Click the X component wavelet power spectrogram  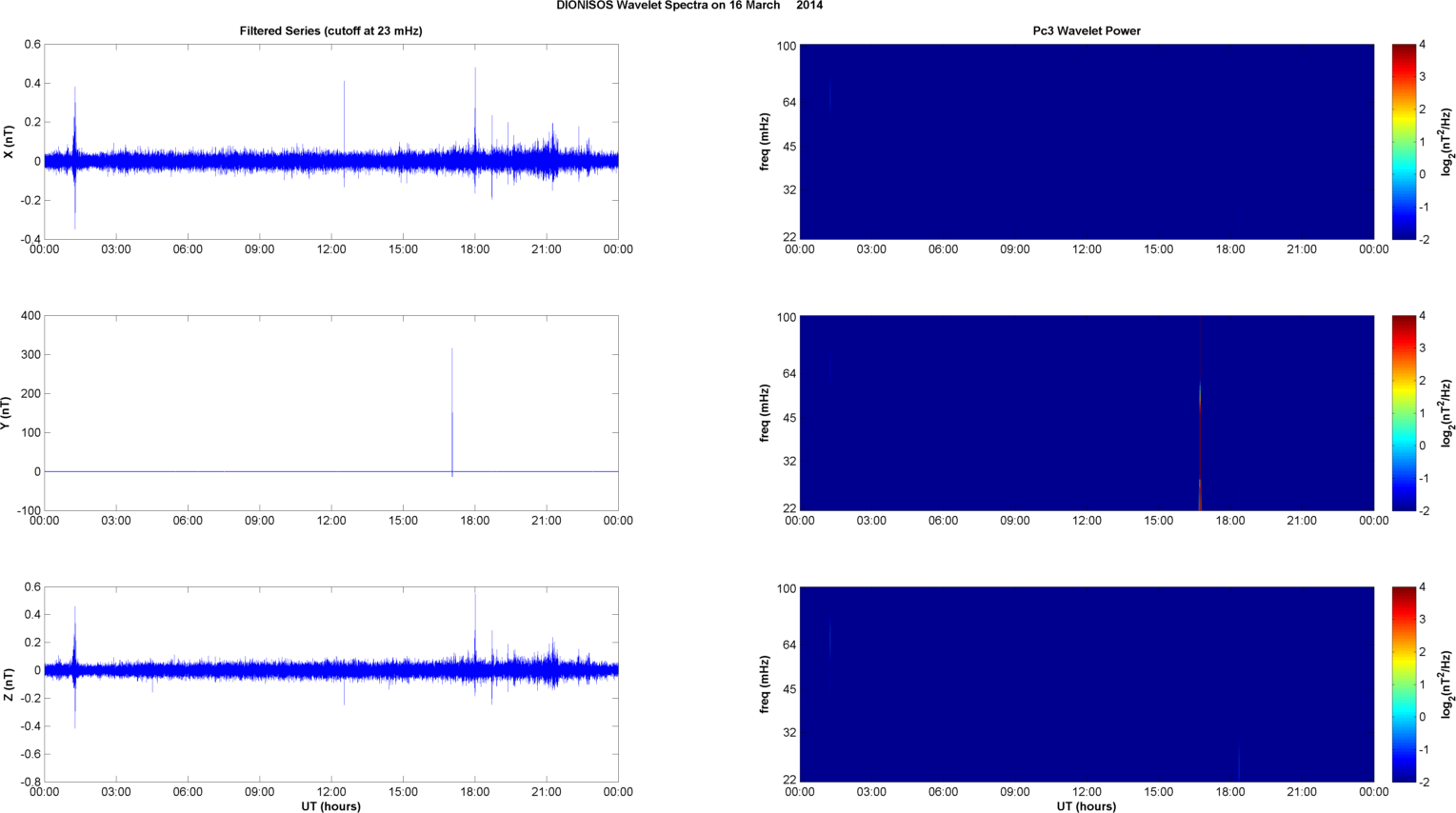point(1087,142)
